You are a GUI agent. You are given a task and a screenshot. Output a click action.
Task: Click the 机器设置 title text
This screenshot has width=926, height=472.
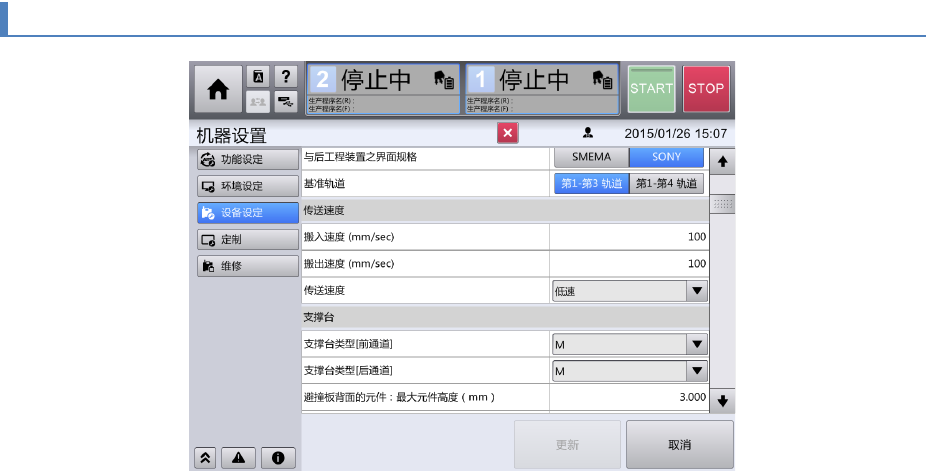(232, 135)
